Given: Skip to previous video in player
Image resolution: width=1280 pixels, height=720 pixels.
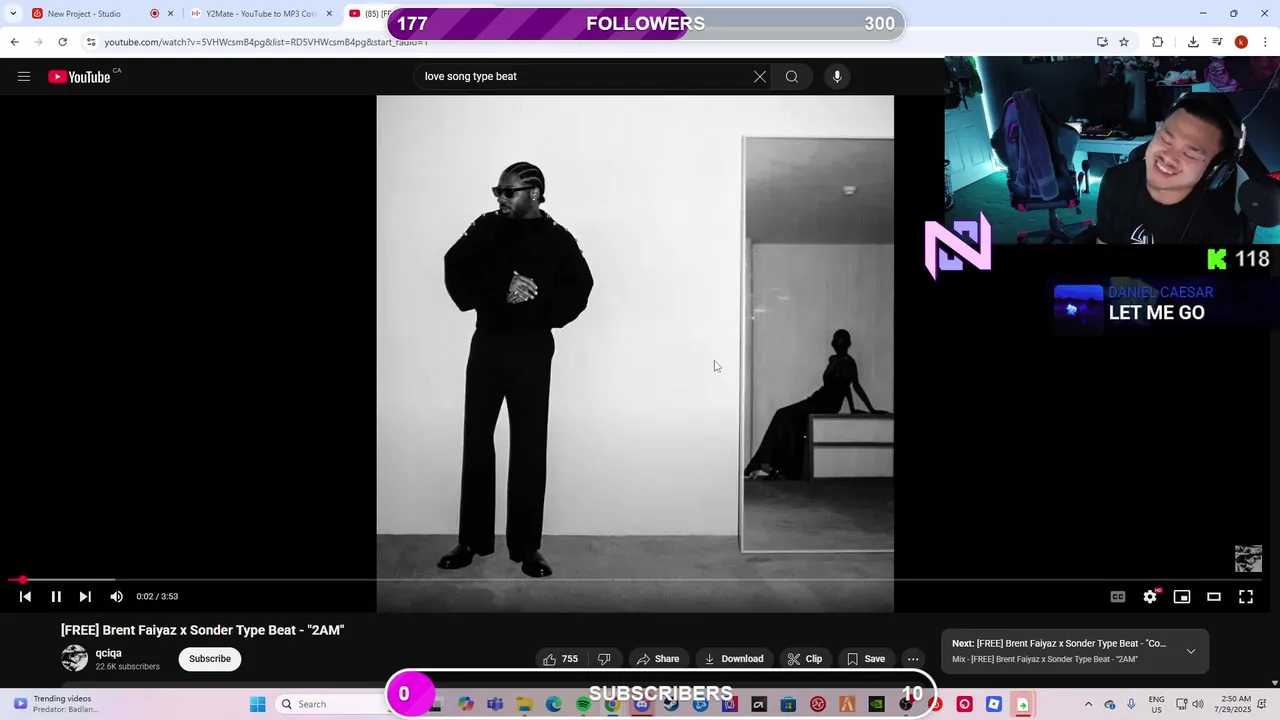Looking at the screenshot, I should [25, 596].
